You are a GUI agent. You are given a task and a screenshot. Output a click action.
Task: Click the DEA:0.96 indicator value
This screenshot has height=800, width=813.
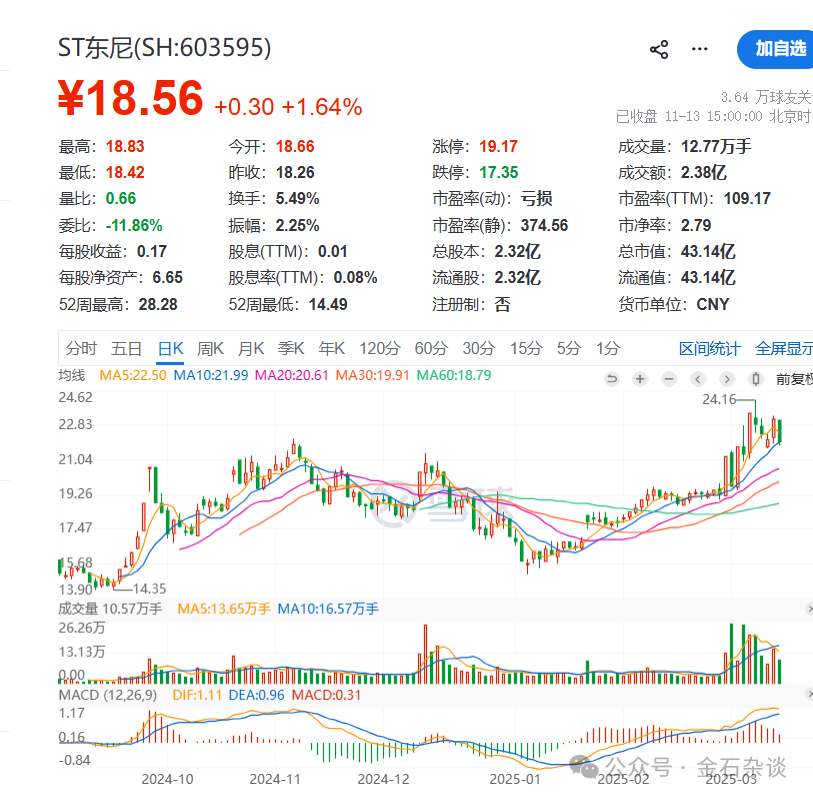257,695
